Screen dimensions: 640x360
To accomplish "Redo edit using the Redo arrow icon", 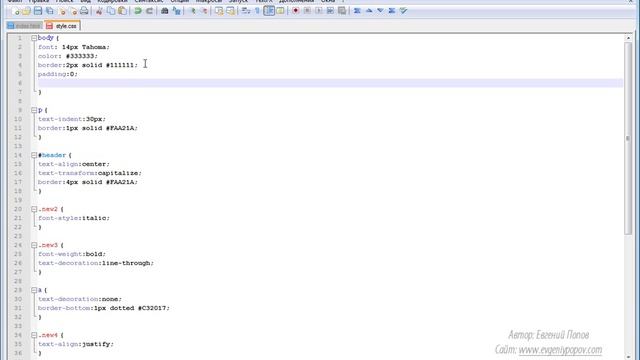I will [x=149, y=11].
